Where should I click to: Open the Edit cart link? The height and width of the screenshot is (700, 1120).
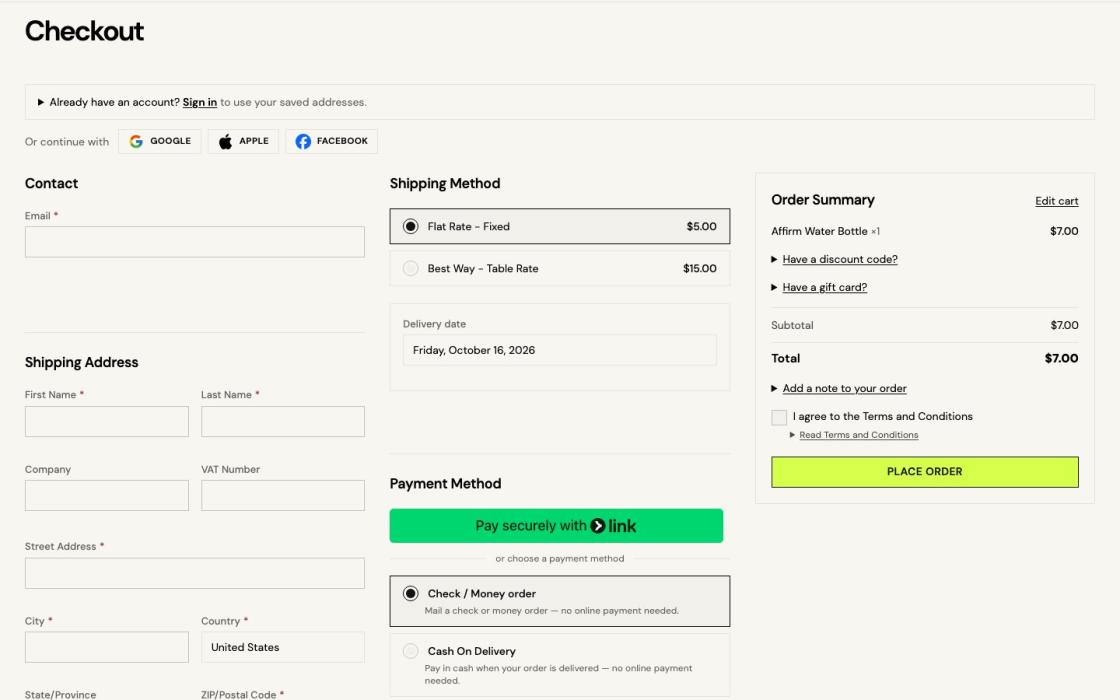pos(1056,201)
